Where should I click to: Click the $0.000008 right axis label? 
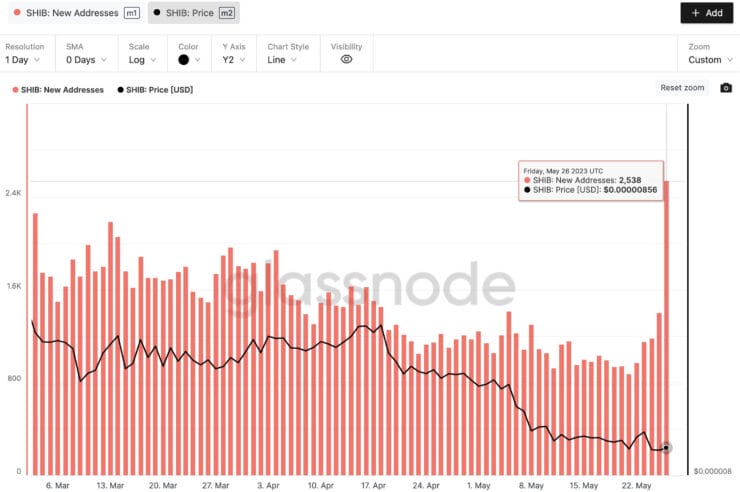click(713, 471)
